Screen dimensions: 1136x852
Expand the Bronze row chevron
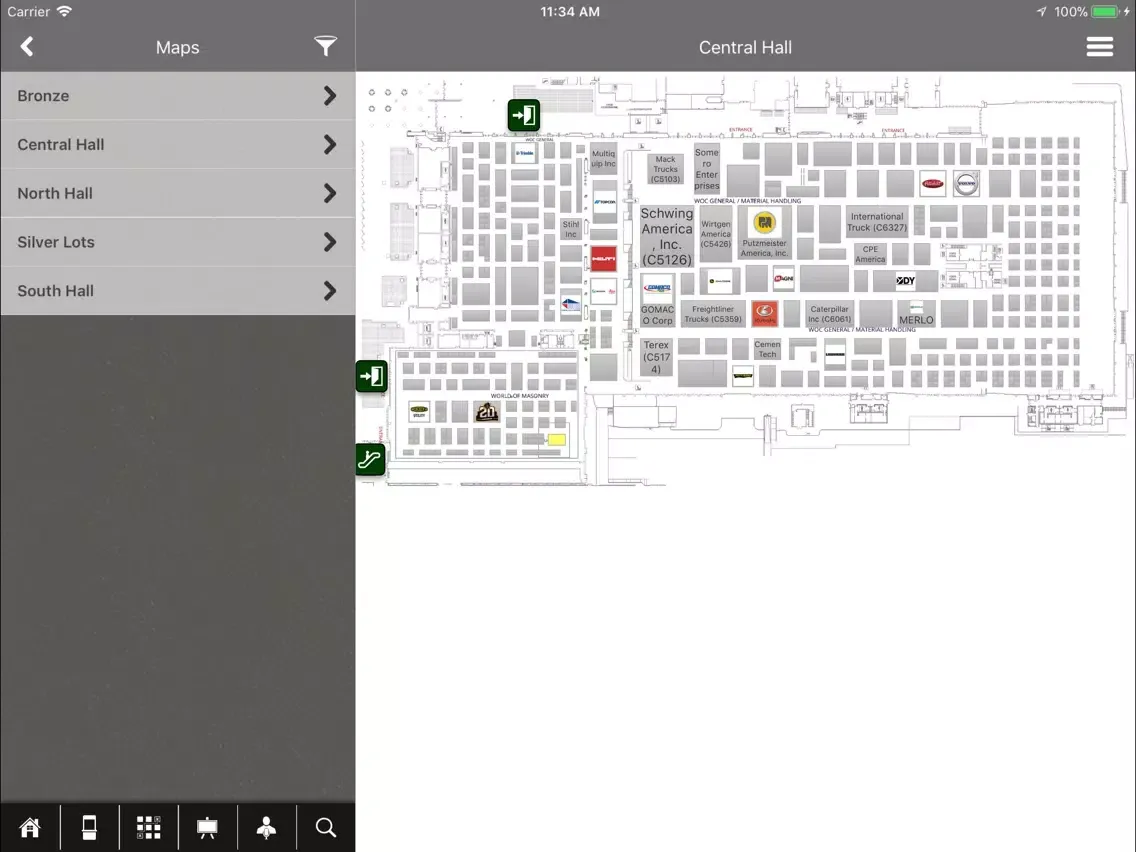coord(330,96)
